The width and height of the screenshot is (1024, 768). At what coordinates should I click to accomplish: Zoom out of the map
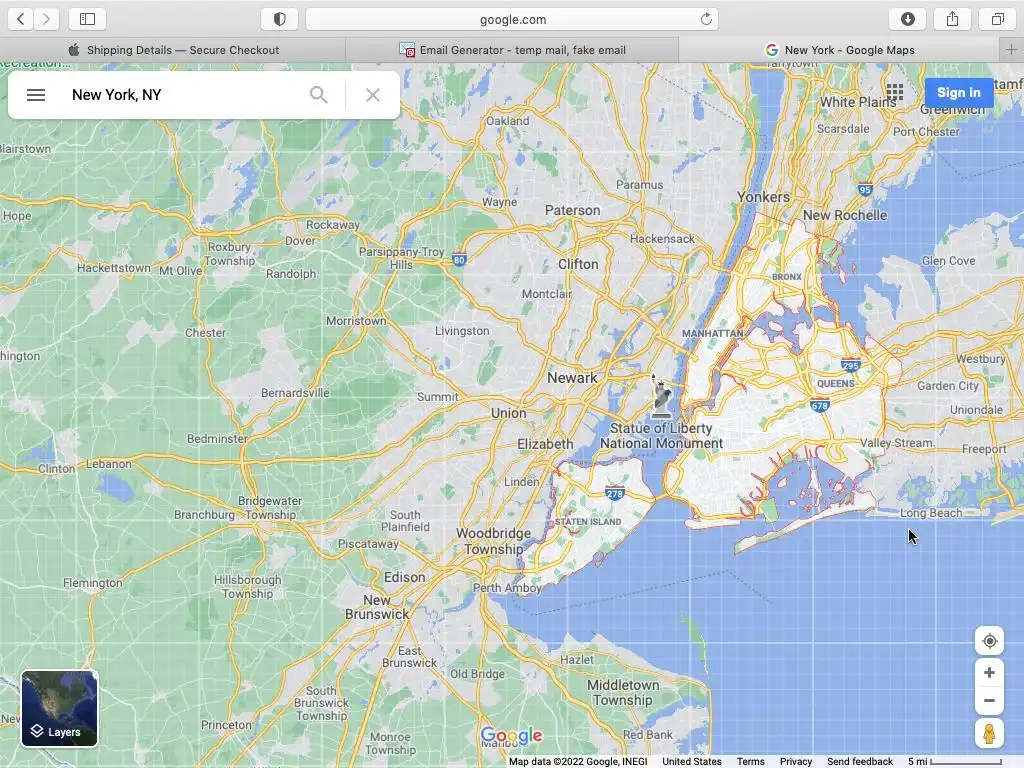point(989,701)
